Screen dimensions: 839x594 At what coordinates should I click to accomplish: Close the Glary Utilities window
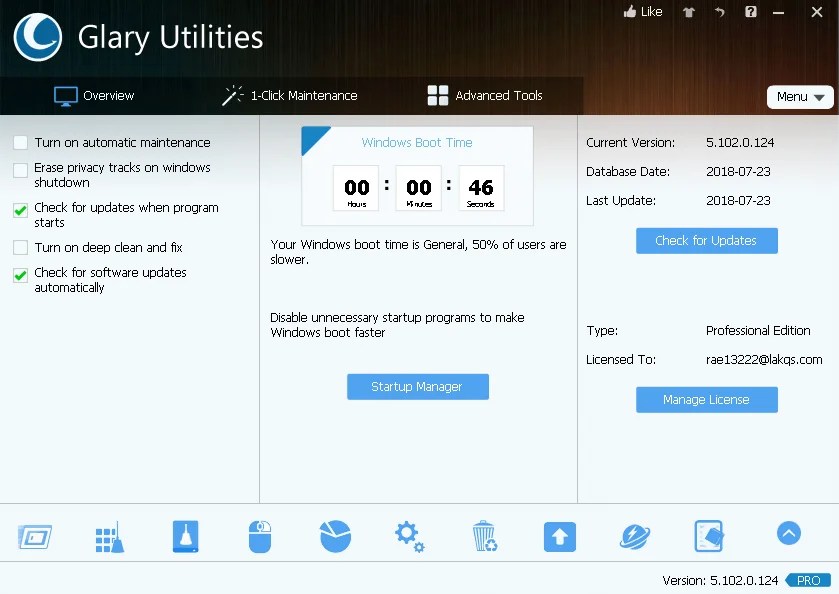click(x=817, y=12)
